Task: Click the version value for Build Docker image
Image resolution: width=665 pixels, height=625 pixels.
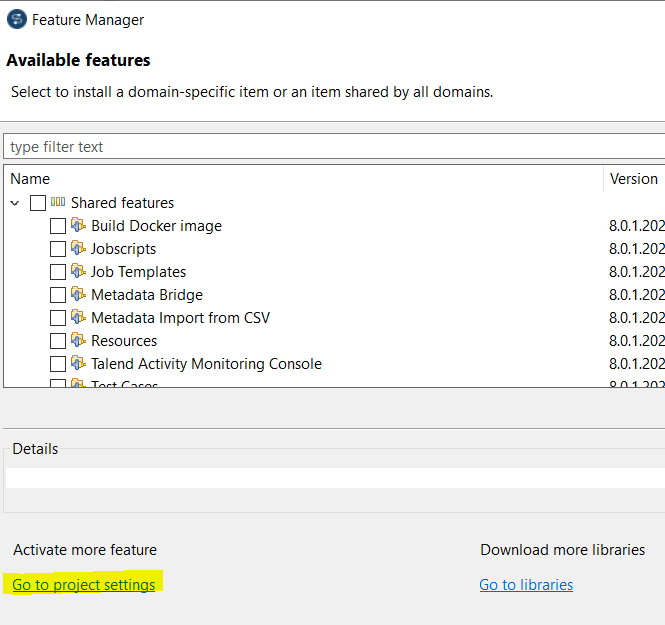Action: 637,226
